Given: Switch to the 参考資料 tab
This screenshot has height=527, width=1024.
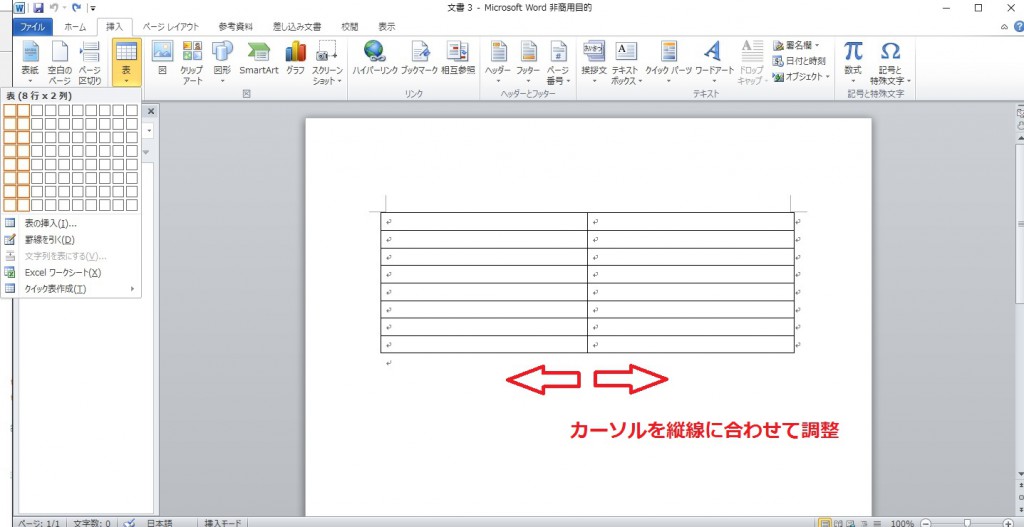Looking at the screenshot, I should click(236, 27).
